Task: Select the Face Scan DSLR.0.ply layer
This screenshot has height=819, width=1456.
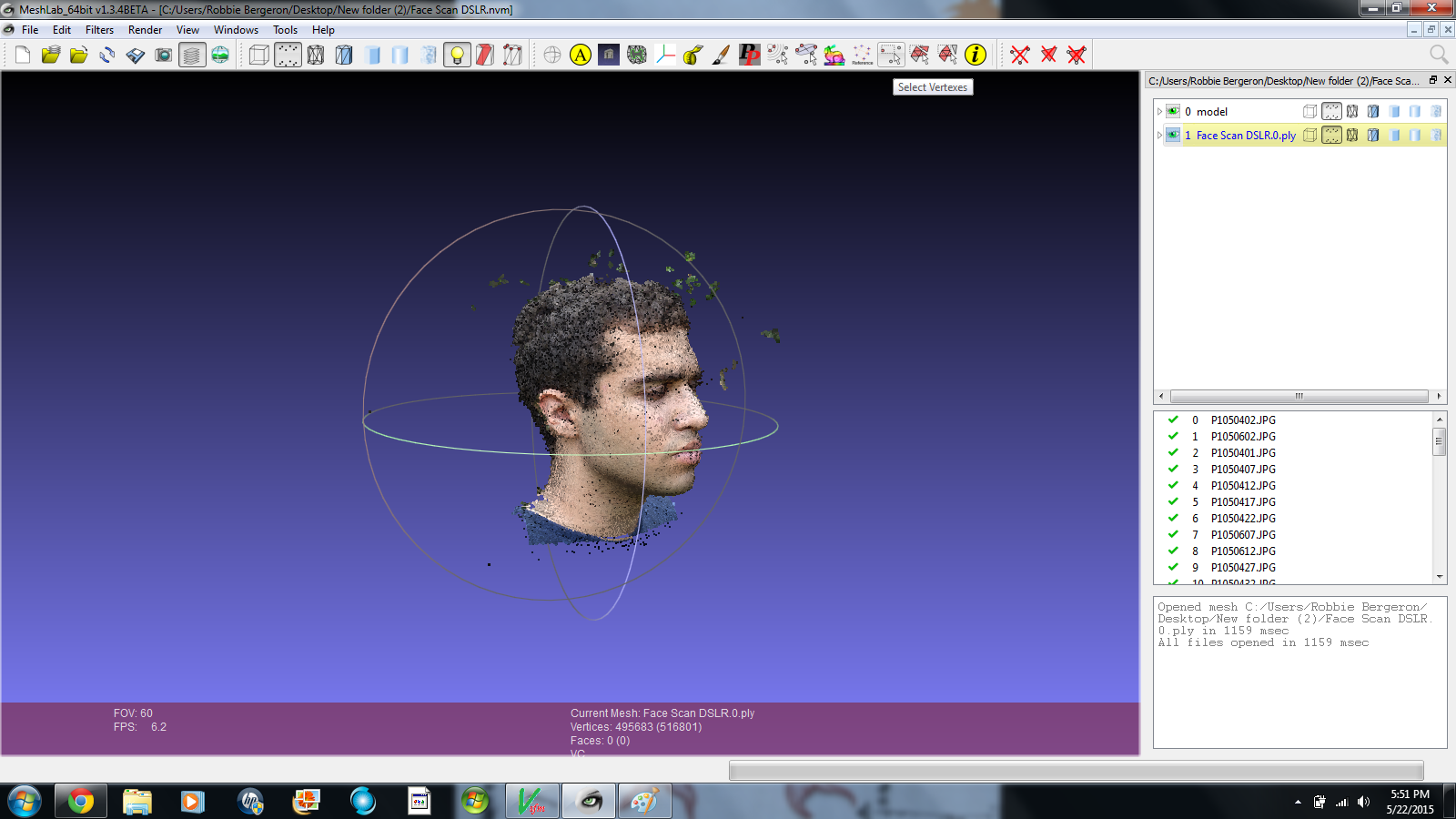Action: (1246, 135)
